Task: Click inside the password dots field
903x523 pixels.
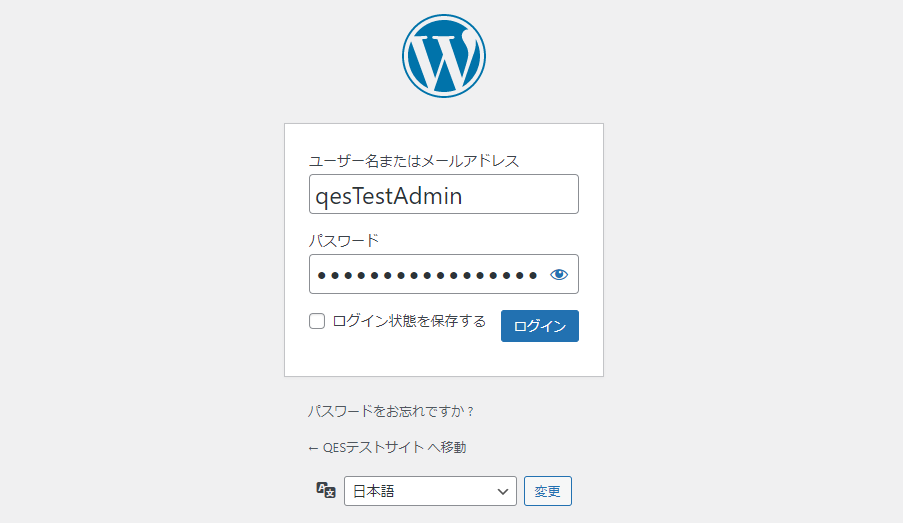Action: click(427, 274)
